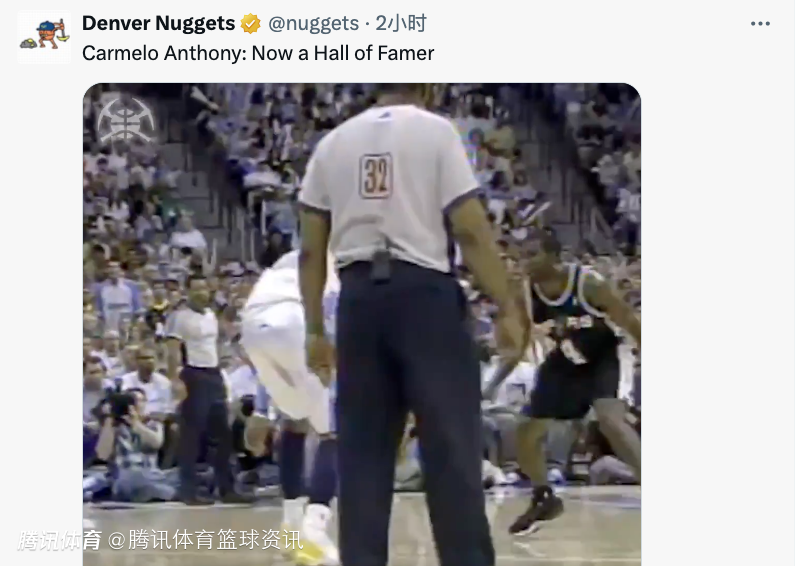Click the referee's belt-mounted radio pack
Image resolution: width=812 pixels, height=566 pixels.
[381, 266]
